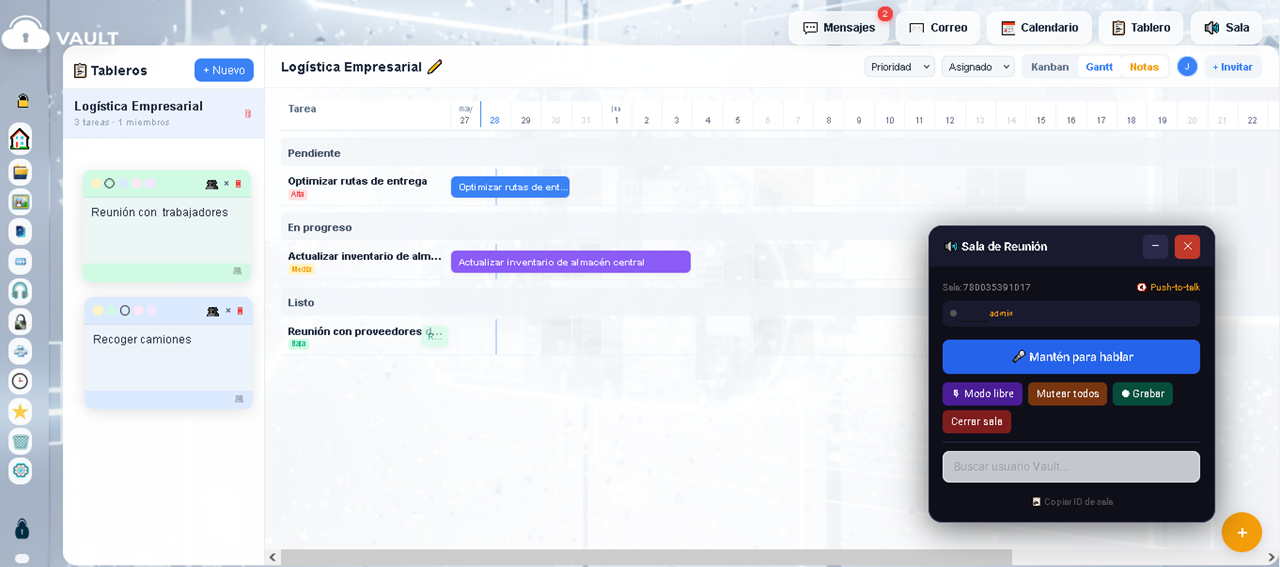Open the Prioridad dropdown
Screen dimensions: 1280x567
click(x=900, y=67)
